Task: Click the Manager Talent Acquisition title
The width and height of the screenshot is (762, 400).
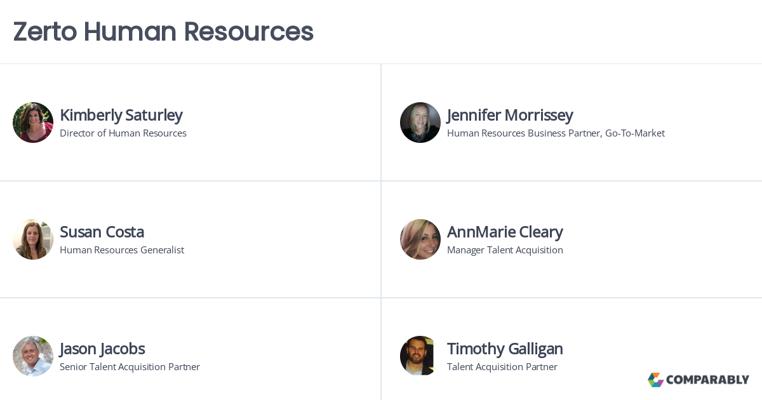Action: [505, 250]
